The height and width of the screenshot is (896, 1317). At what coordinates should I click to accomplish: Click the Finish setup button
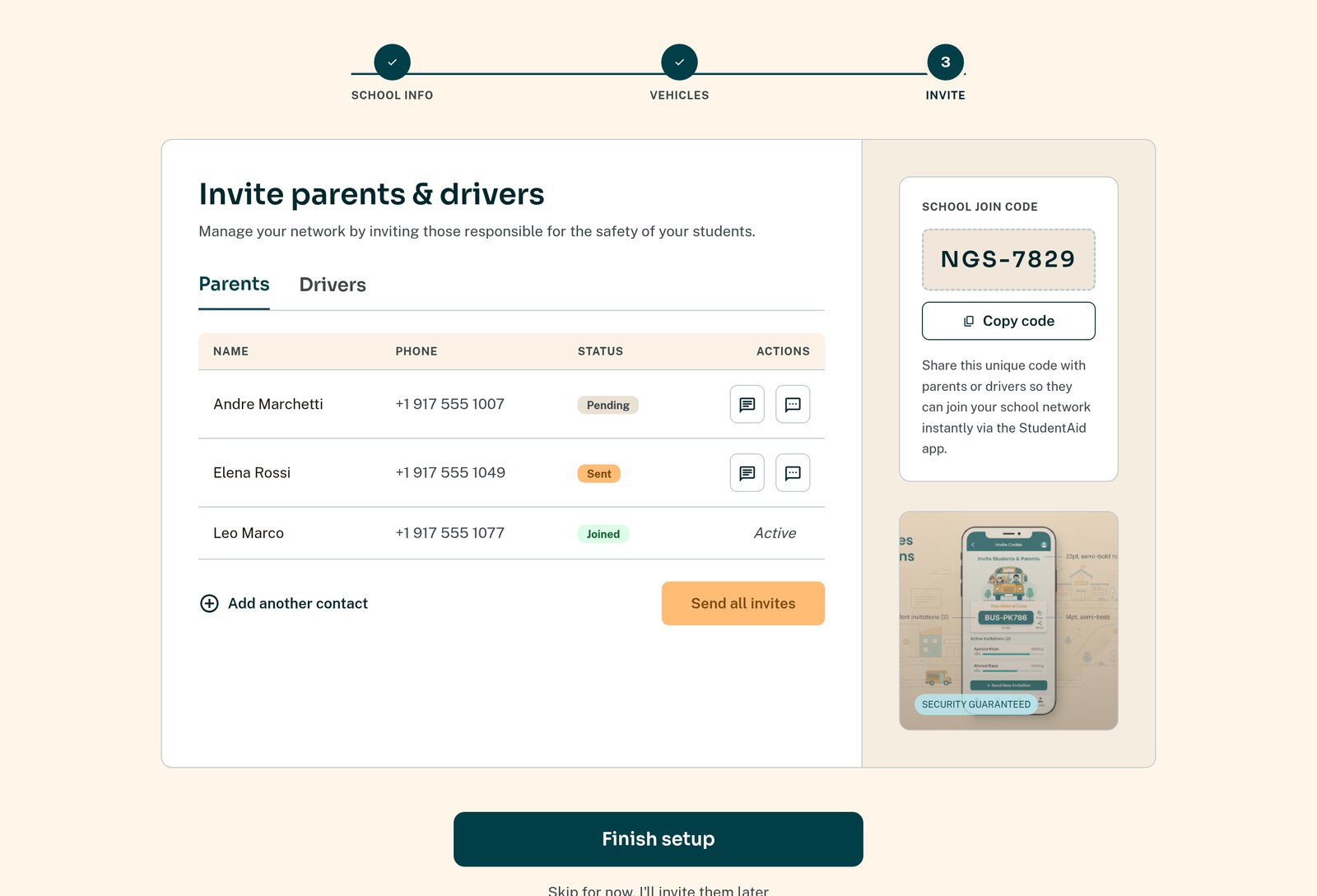pos(658,839)
